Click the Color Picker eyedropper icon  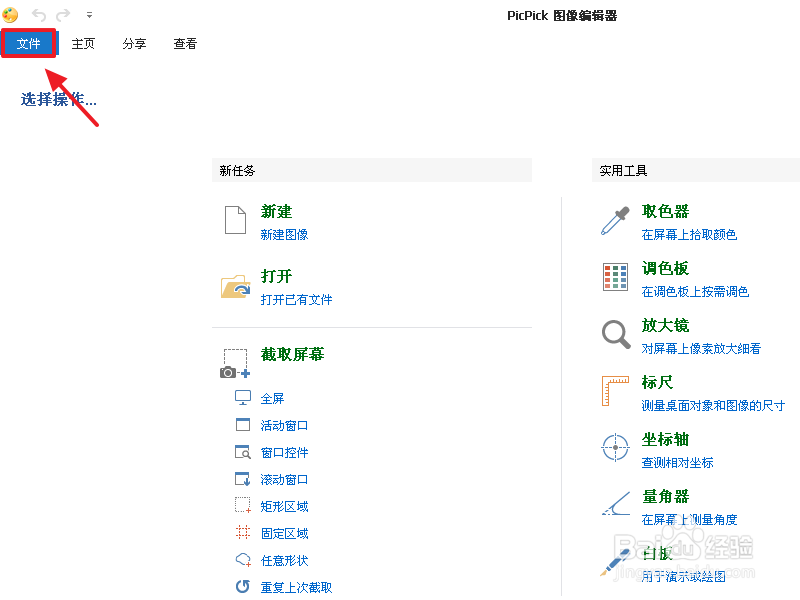614,220
